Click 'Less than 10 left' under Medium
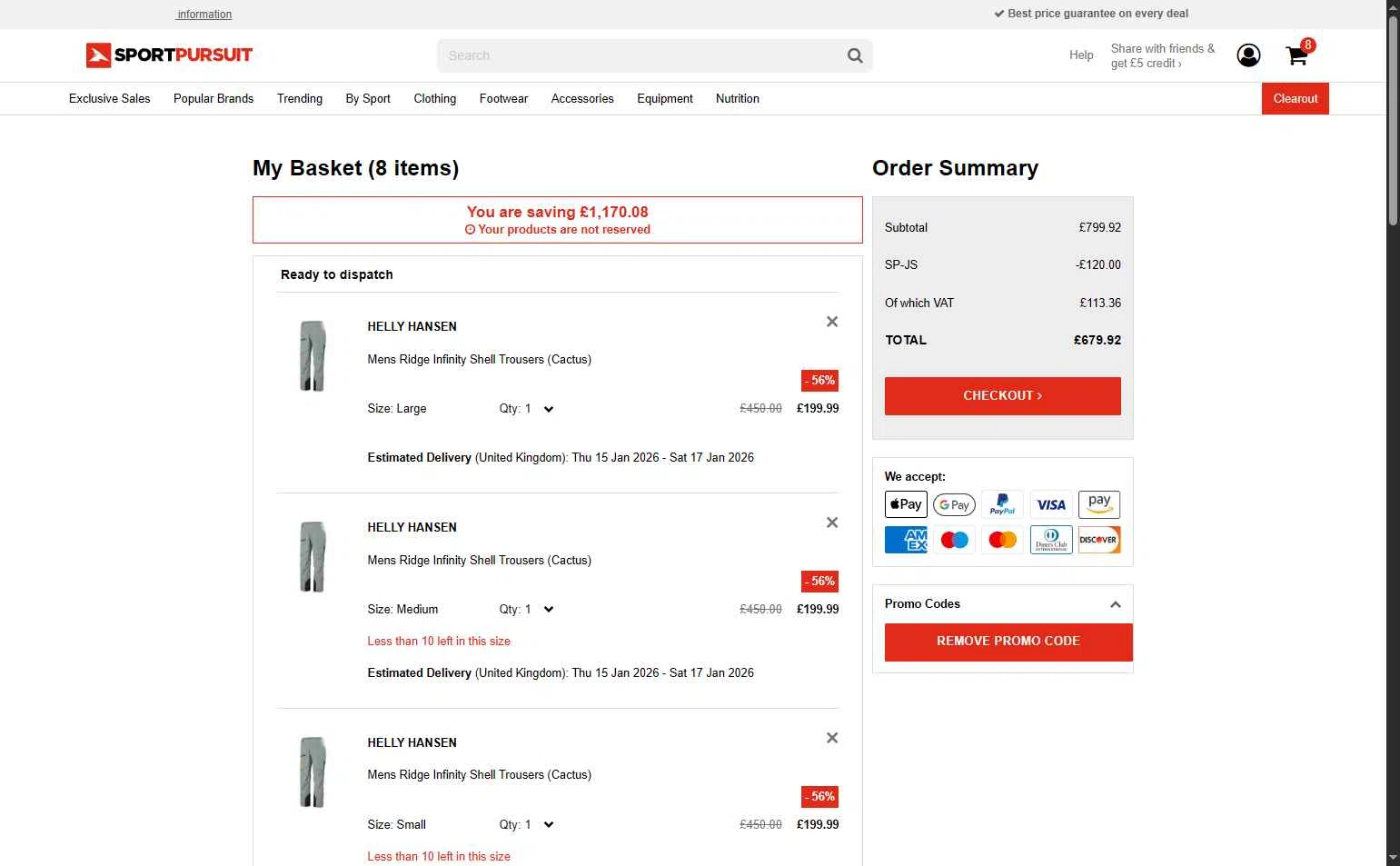Image resolution: width=1400 pixels, height=866 pixels. coord(439,642)
